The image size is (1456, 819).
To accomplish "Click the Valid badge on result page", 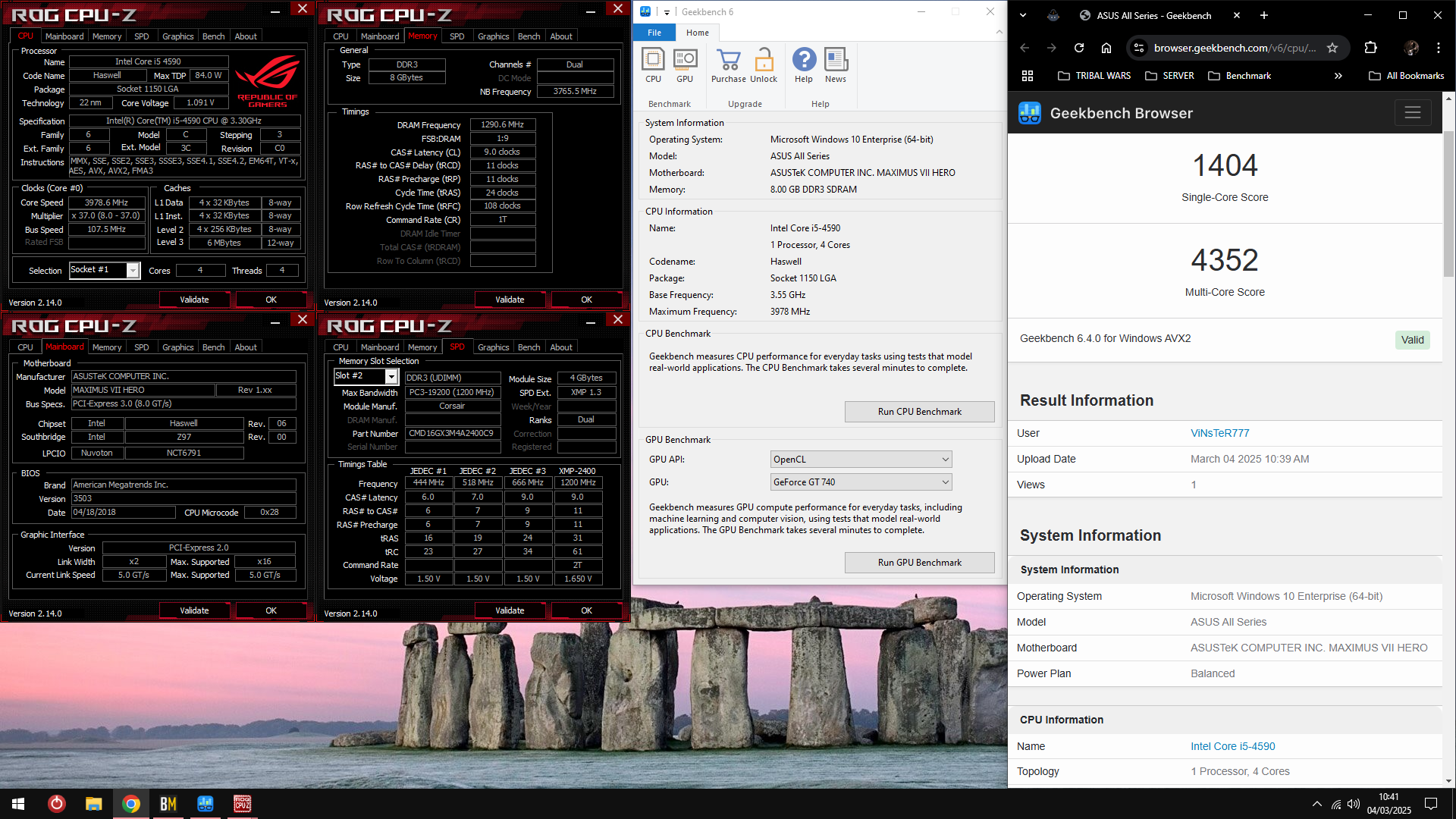I will [x=1412, y=340].
